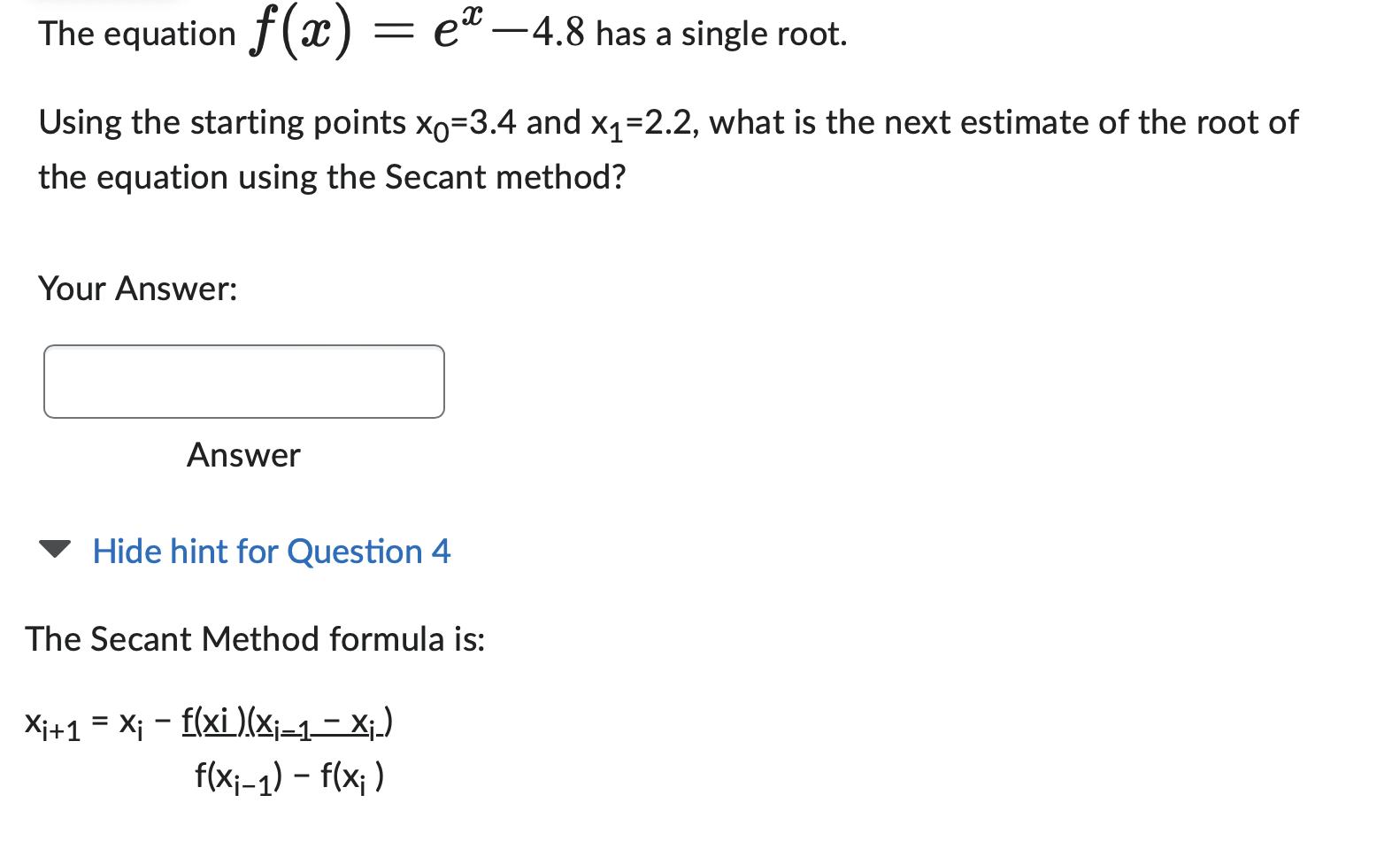Select the Answer button below the input field
The width and height of the screenshot is (1400, 857).
coord(242,456)
